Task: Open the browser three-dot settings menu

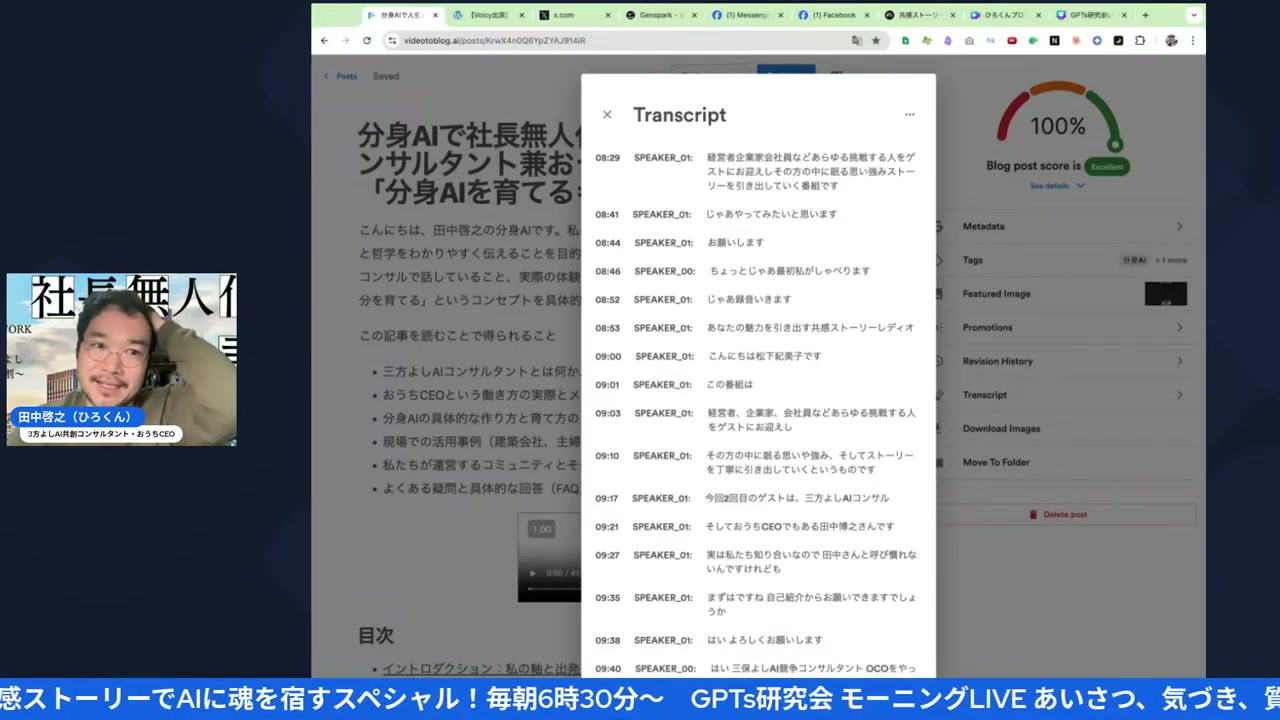Action: pyautogui.click(x=1193, y=40)
